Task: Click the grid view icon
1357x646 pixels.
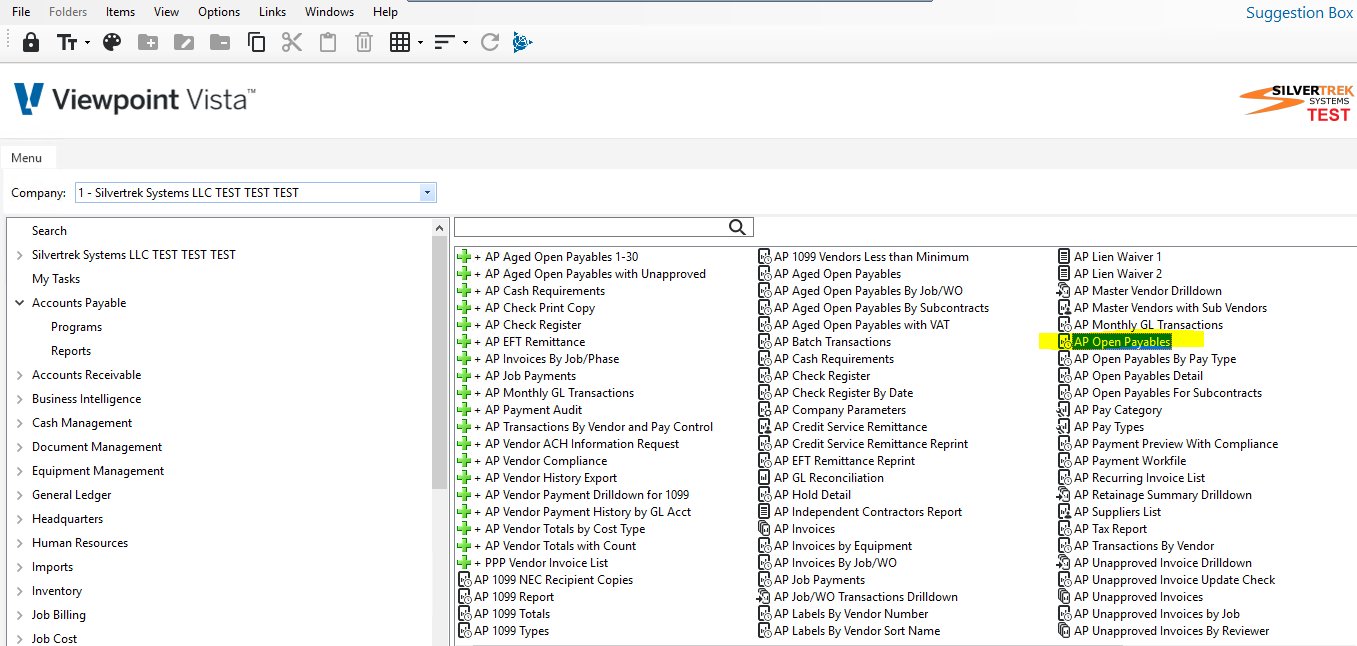Action: pyautogui.click(x=400, y=42)
